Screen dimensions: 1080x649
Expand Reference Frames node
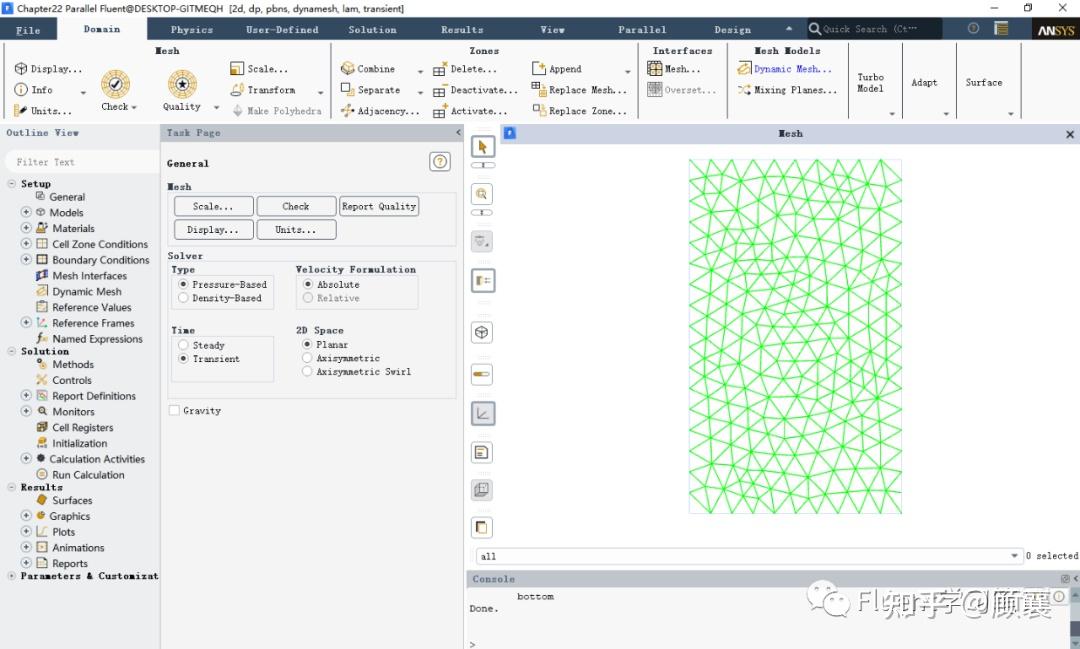pos(26,322)
